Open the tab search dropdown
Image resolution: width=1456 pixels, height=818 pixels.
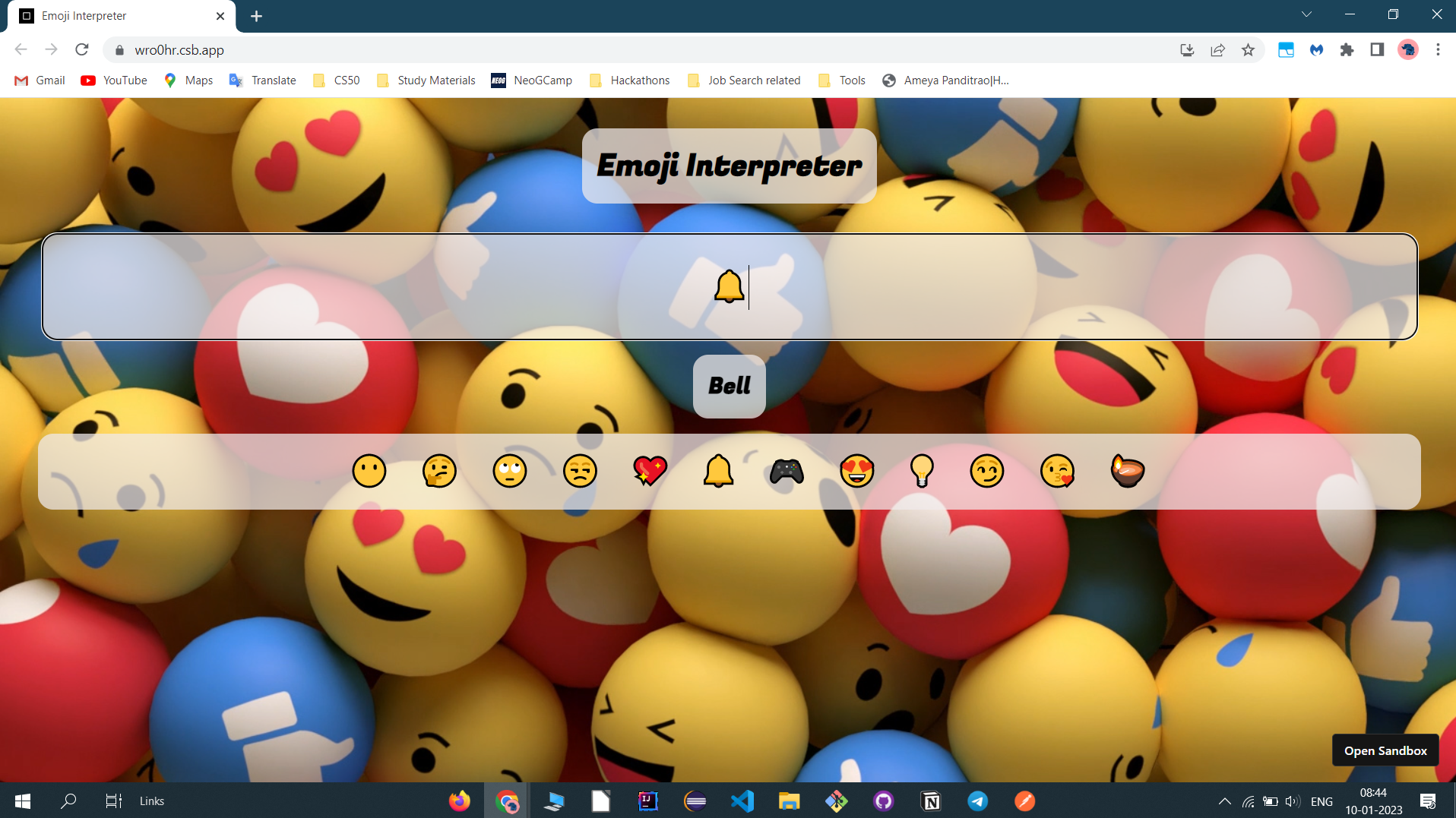pyautogui.click(x=1307, y=14)
